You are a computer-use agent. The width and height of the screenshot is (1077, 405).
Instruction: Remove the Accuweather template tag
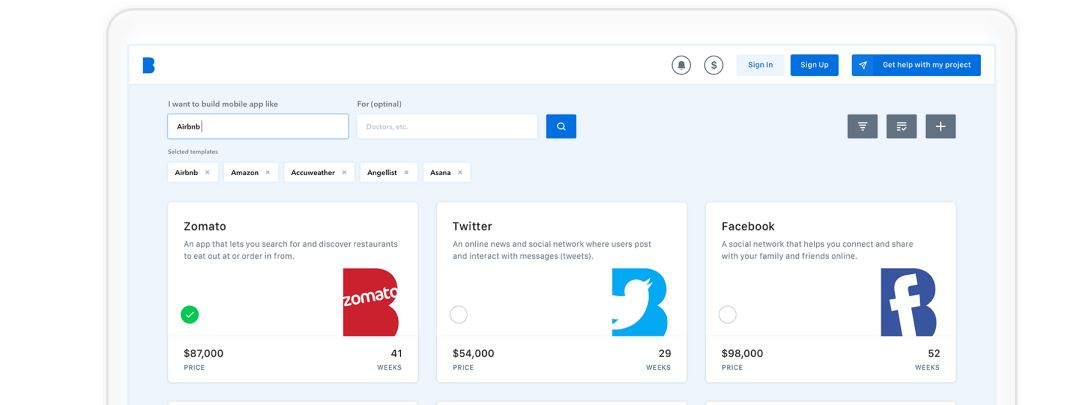pyautogui.click(x=344, y=172)
